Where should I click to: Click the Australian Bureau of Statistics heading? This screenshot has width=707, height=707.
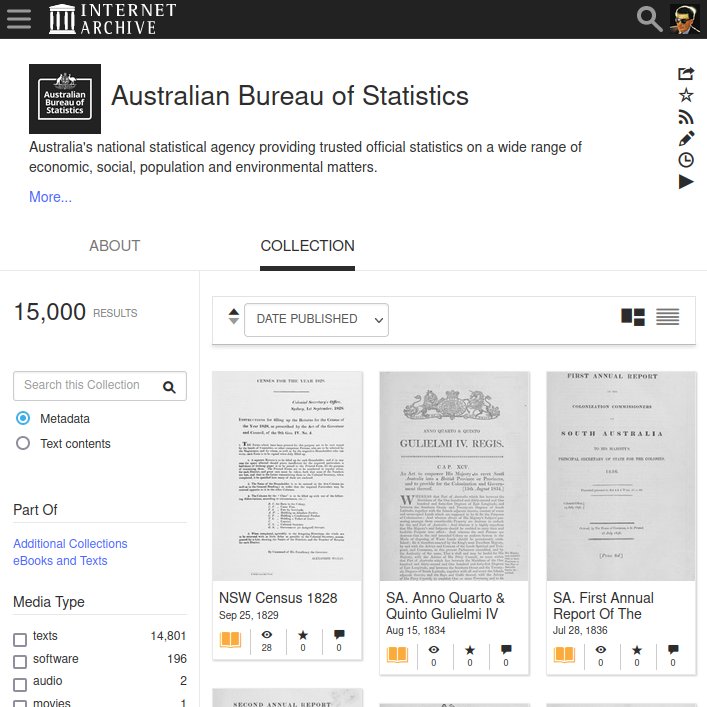point(290,96)
